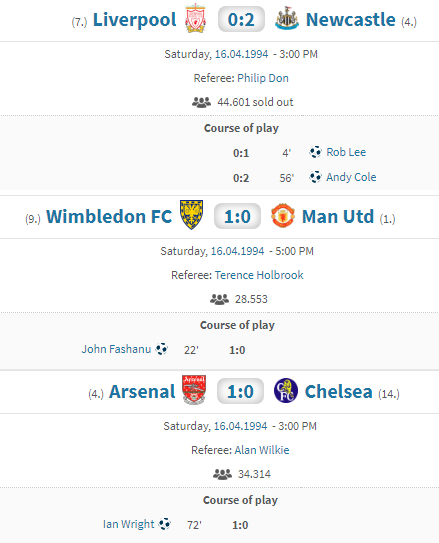This screenshot has width=439, height=543.
Task: Click the Arsenal club crest
Action: [194, 390]
